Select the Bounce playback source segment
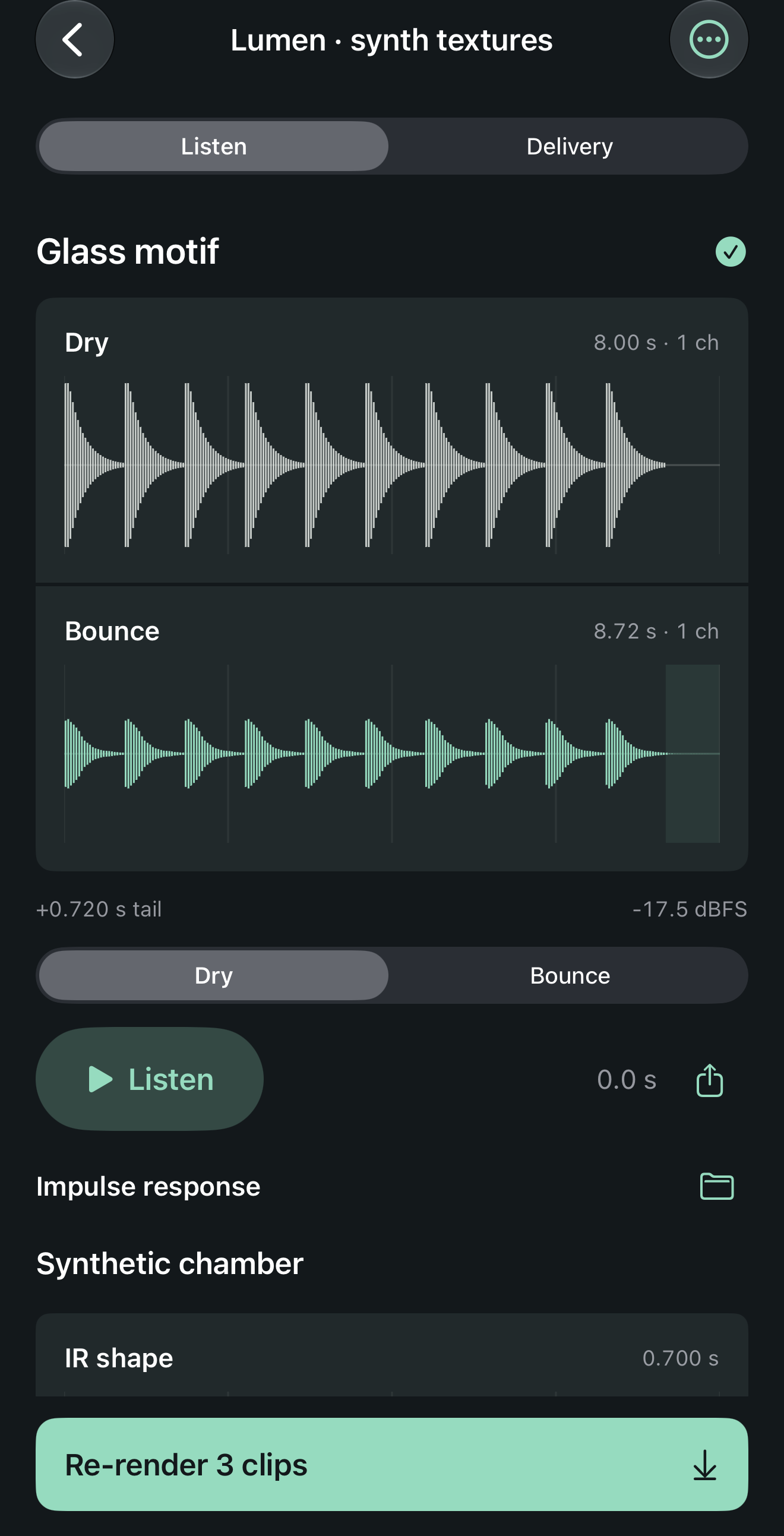The width and height of the screenshot is (784, 1536). point(570,975)
